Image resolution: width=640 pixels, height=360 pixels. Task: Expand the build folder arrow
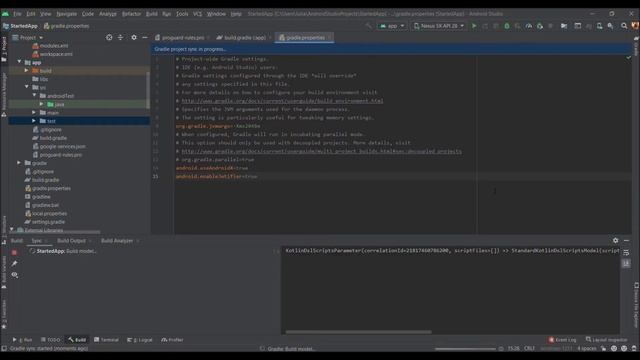27,71
